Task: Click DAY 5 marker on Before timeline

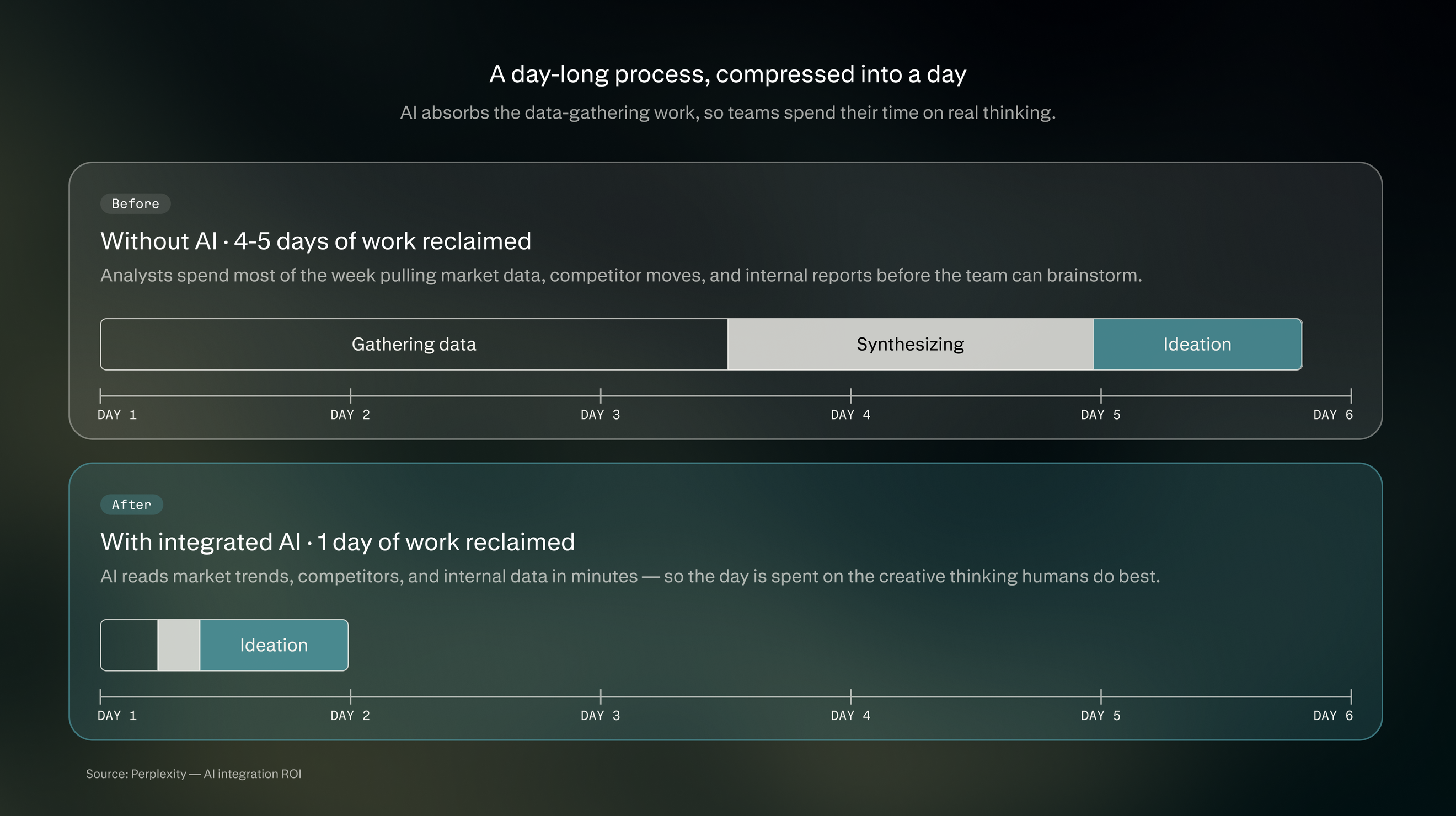Action: point(1100,415)
